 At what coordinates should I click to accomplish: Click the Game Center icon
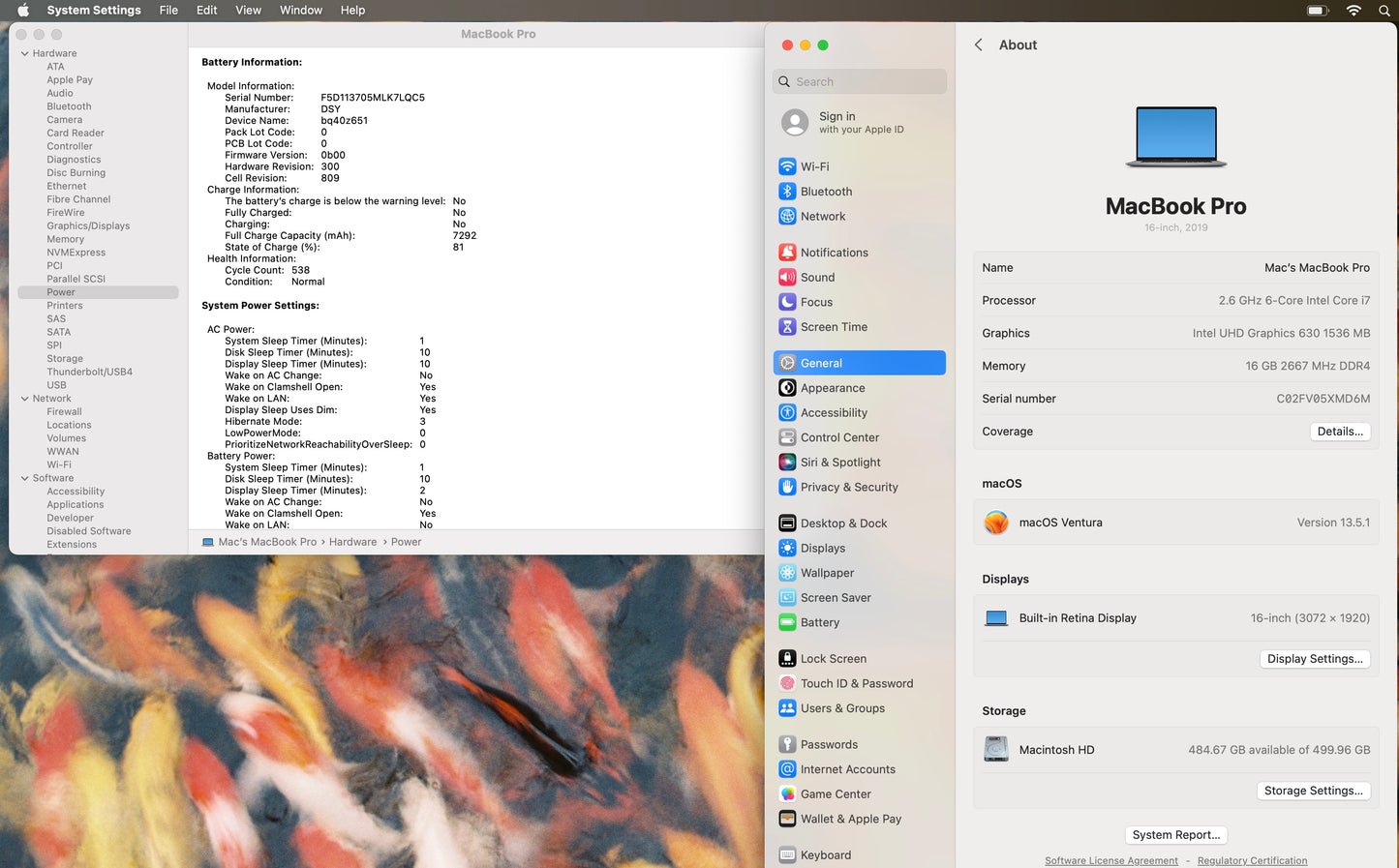tap(787, 794)
